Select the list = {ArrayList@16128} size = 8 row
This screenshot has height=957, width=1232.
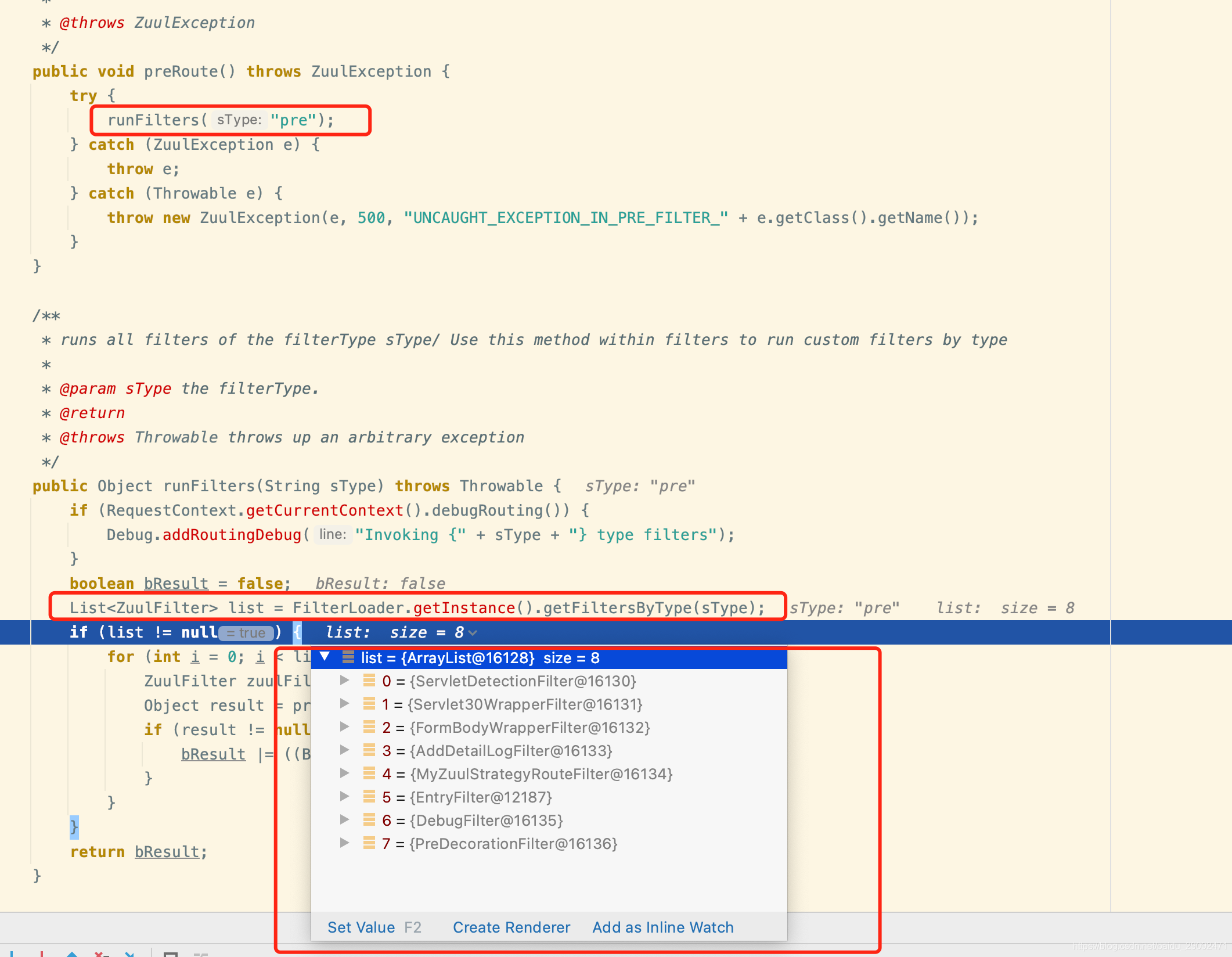click(549, 657)
